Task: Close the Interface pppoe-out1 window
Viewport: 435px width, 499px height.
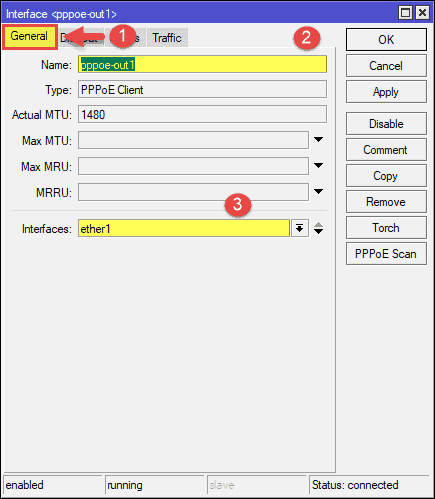Action: tap(422, 13)
